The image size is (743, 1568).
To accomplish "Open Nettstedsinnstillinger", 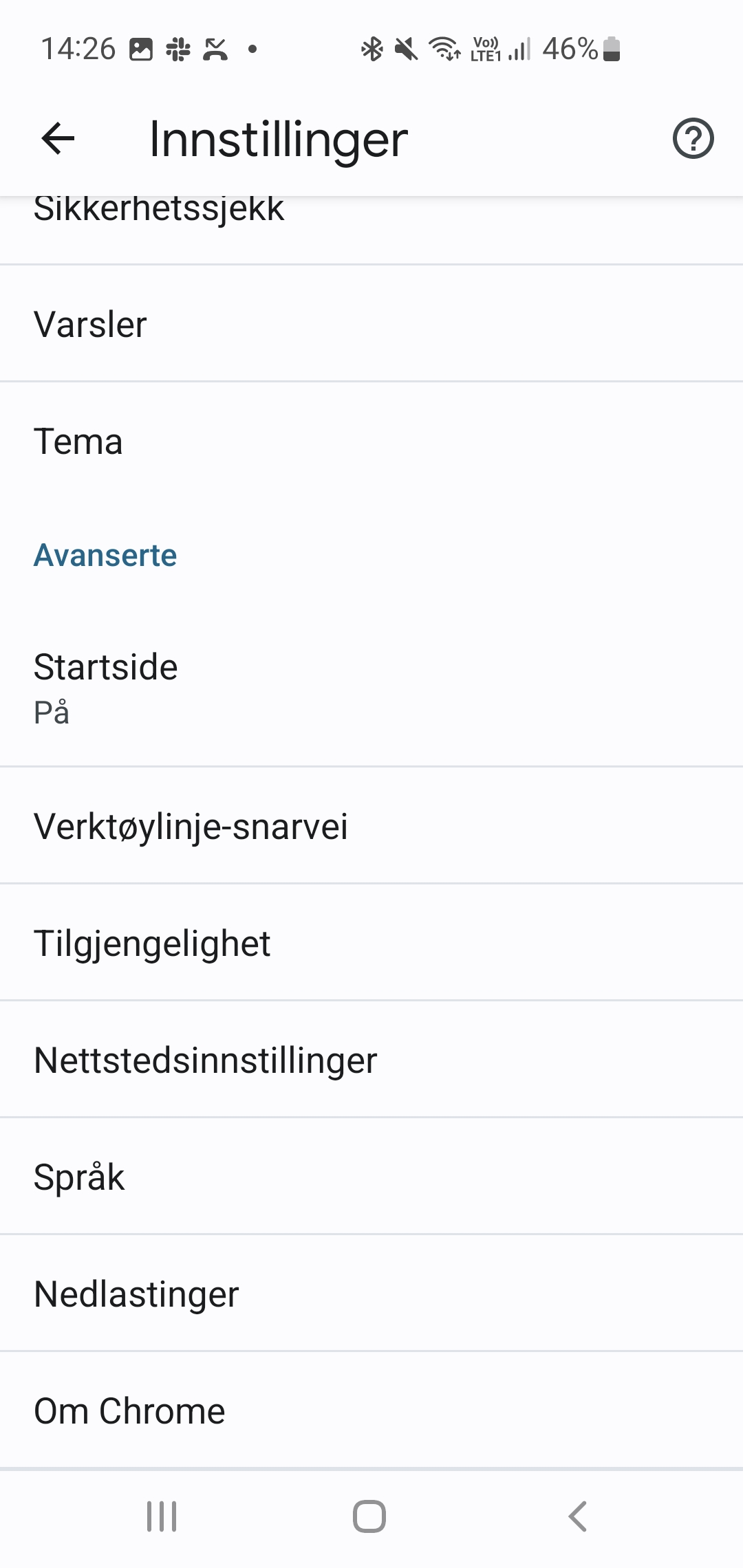I will tap(371, 1060).
